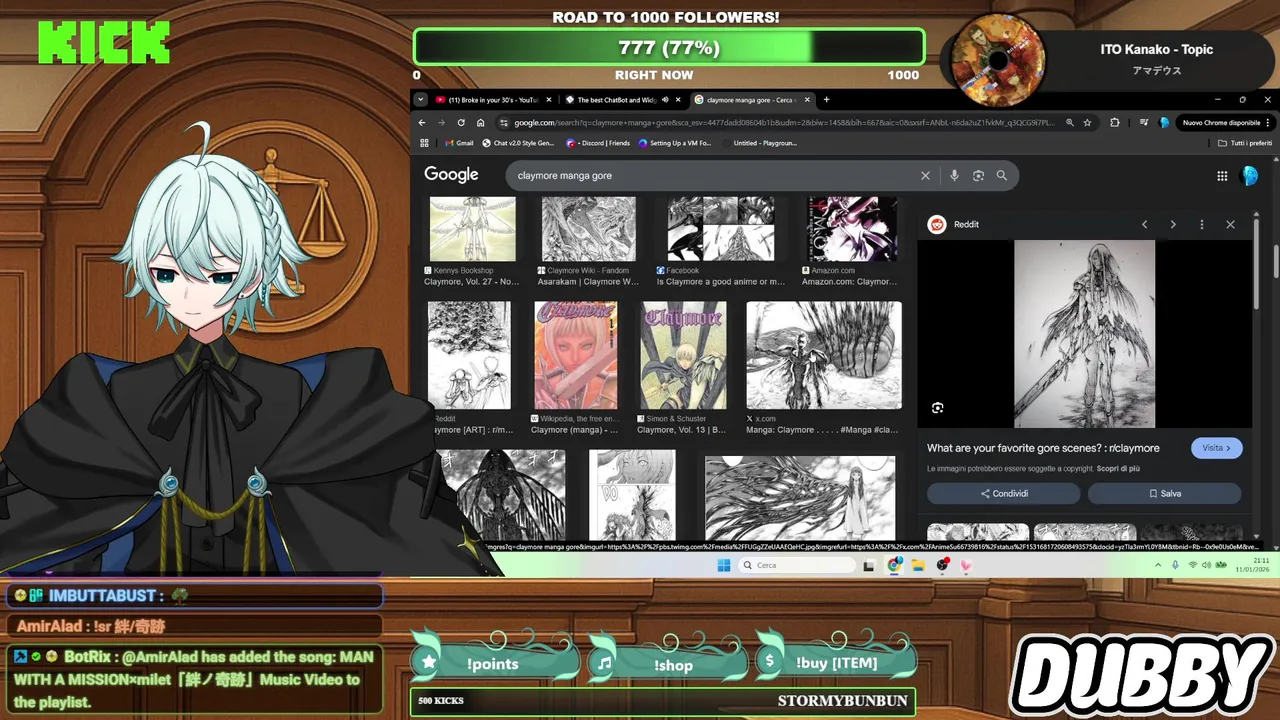Screen dimensions: 1280x720
Task: Open the Wi-Fi network icon in tray
Action: coord(1192,565)
